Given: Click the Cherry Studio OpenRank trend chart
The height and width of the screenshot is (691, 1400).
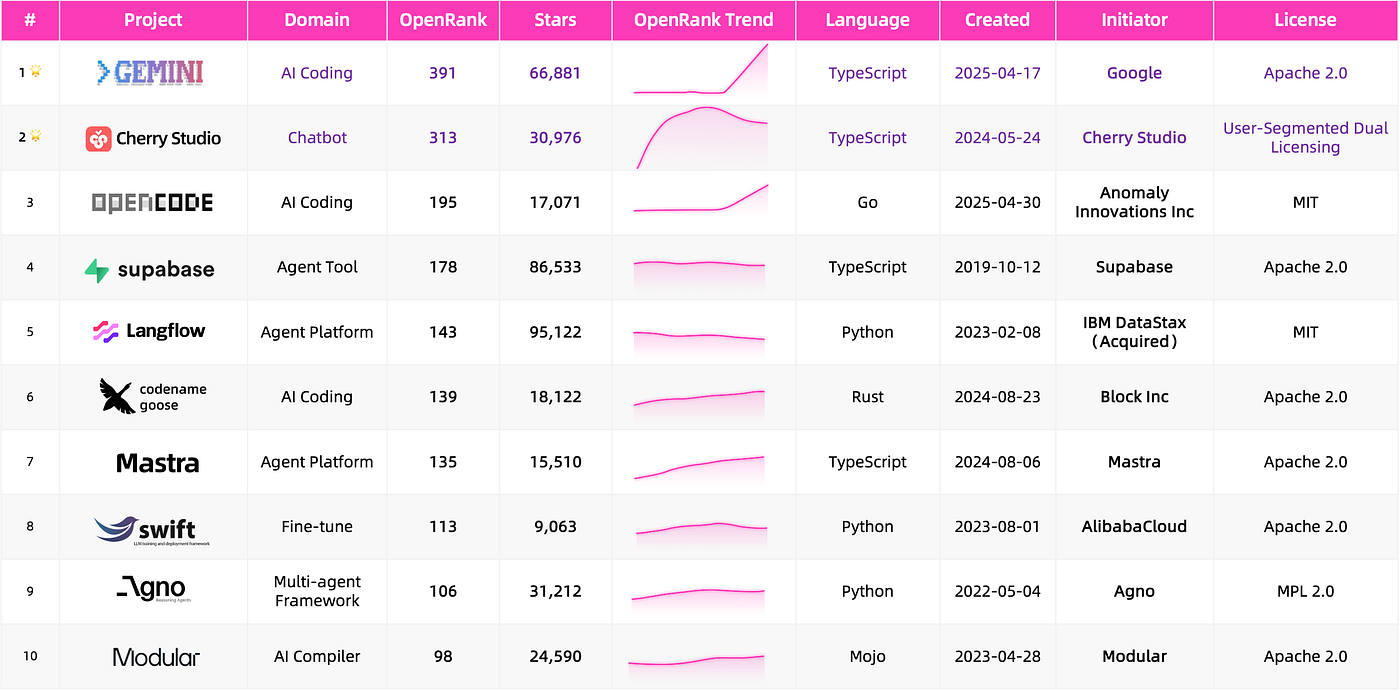Looking at the screenshot, I should (703, 137).
